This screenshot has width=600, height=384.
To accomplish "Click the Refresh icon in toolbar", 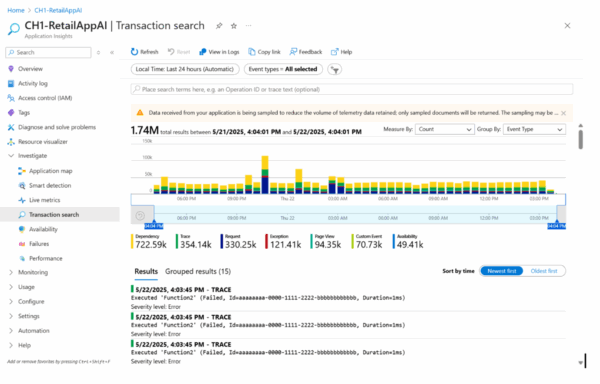I will coord(134,52).
